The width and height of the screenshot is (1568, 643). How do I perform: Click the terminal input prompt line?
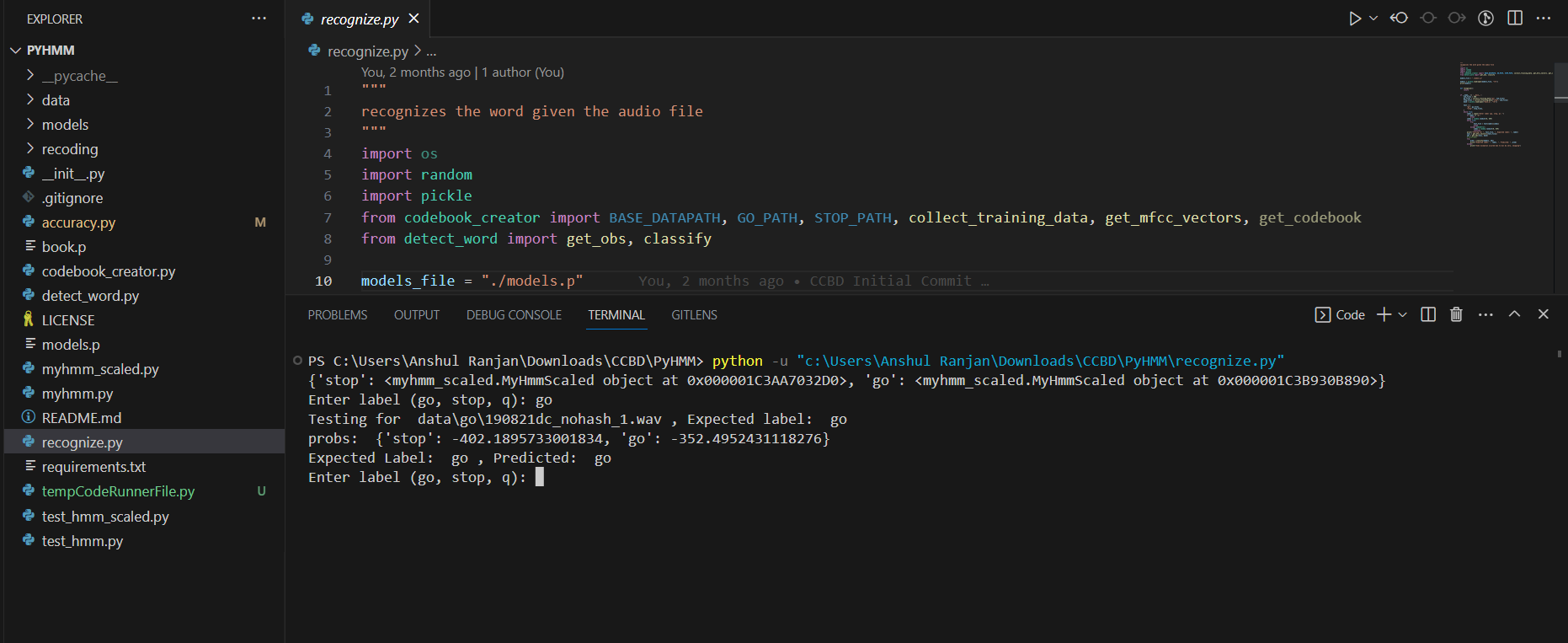[x=425, y=478]
